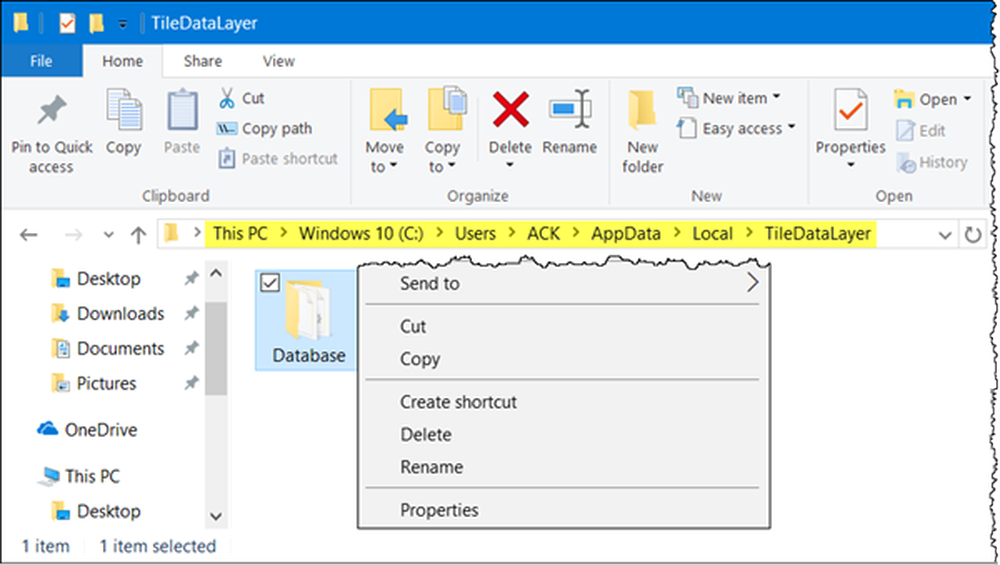Switch to the View tab

click(x=279, y=61)
